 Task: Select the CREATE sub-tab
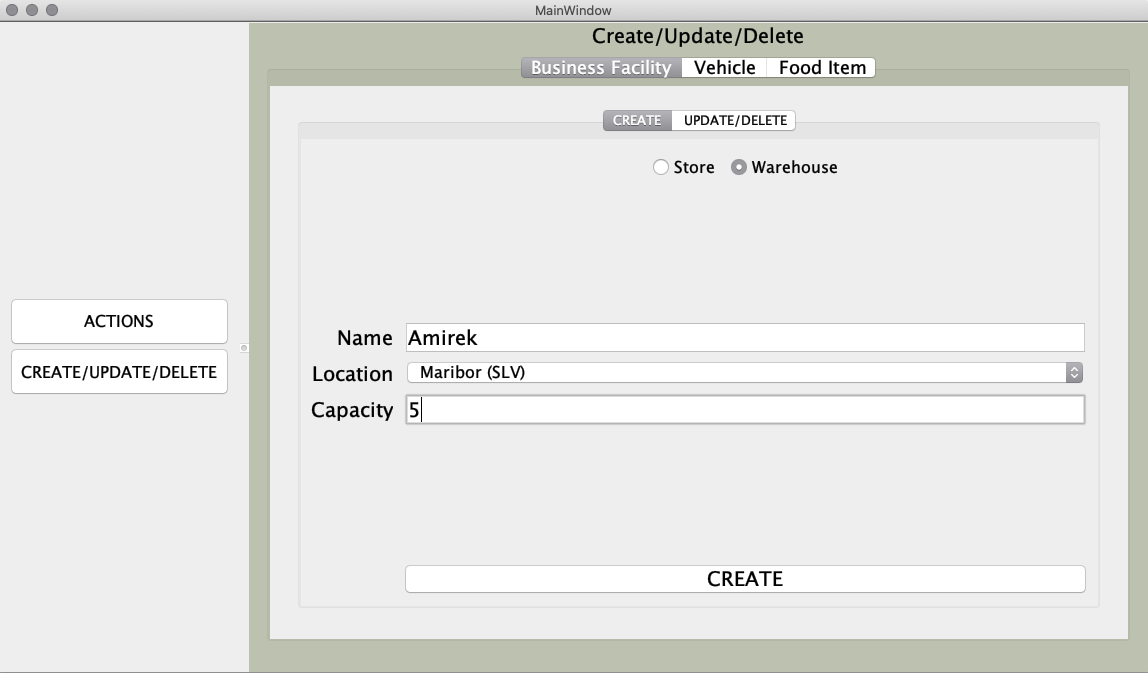tap(637, 120)
